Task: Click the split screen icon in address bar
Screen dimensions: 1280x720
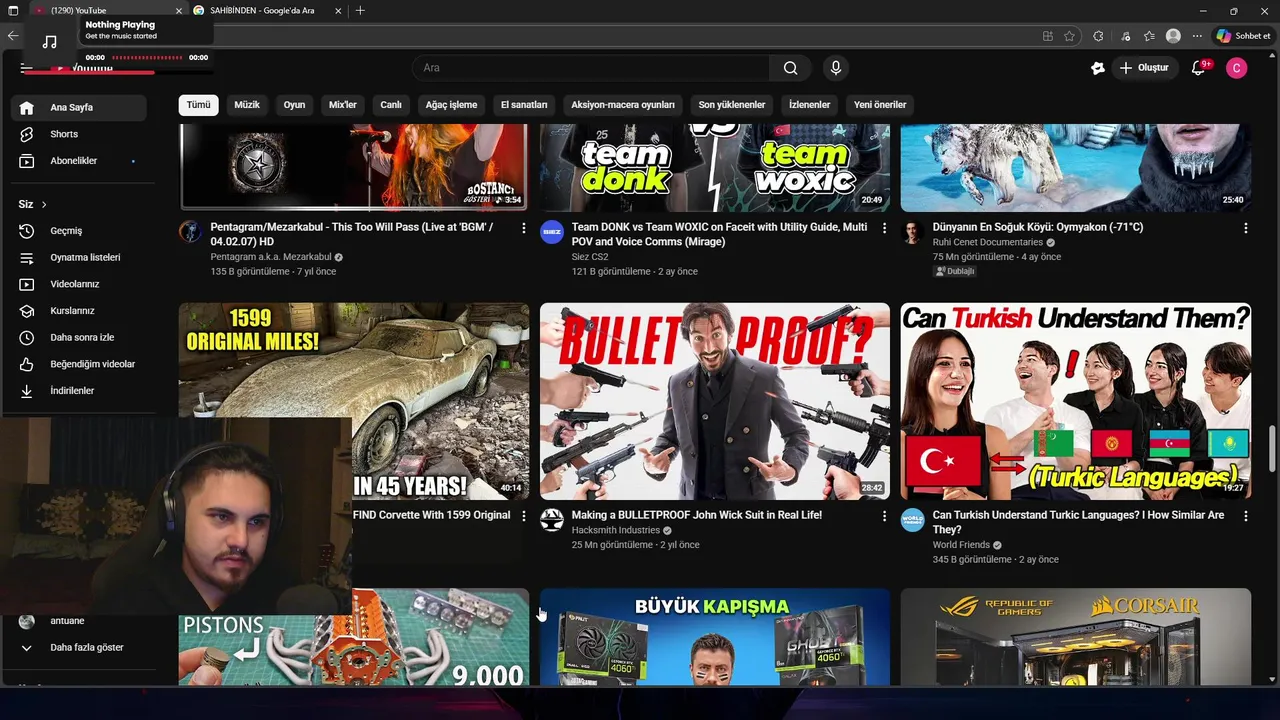Action: pyautogui.click(x=1047, y=36)
